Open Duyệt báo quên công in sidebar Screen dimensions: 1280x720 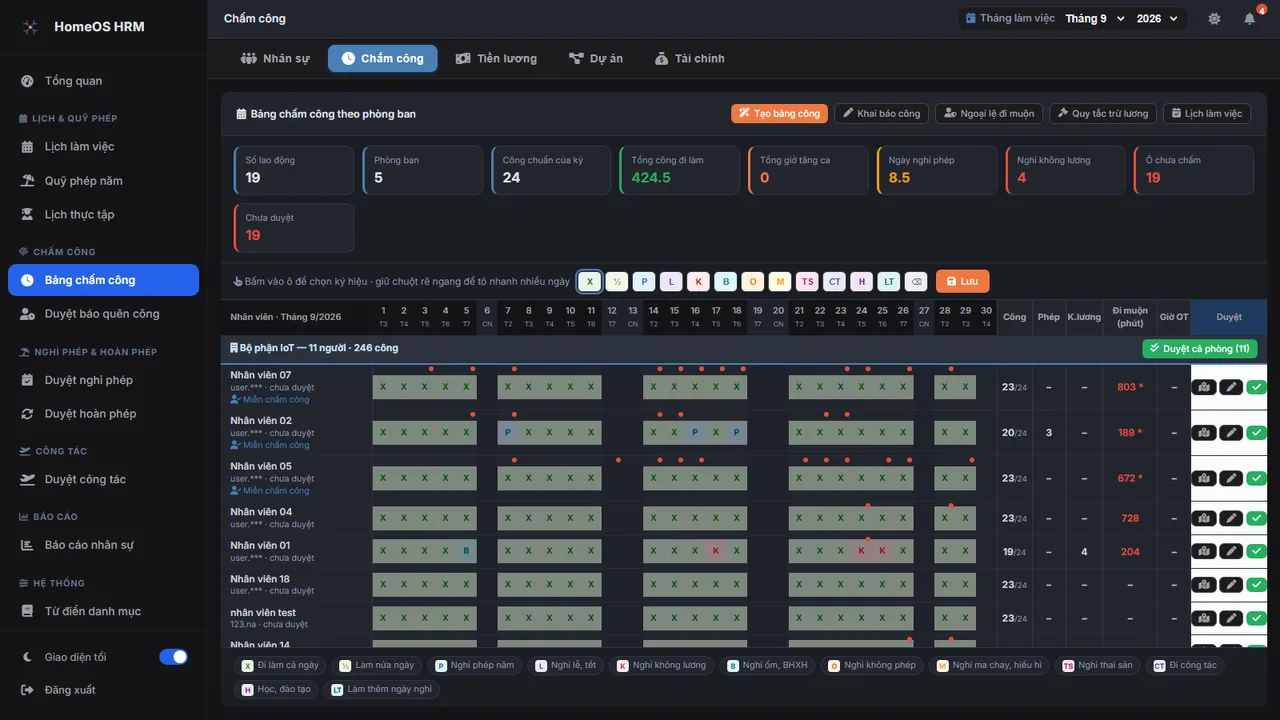[x=103, y=314]
